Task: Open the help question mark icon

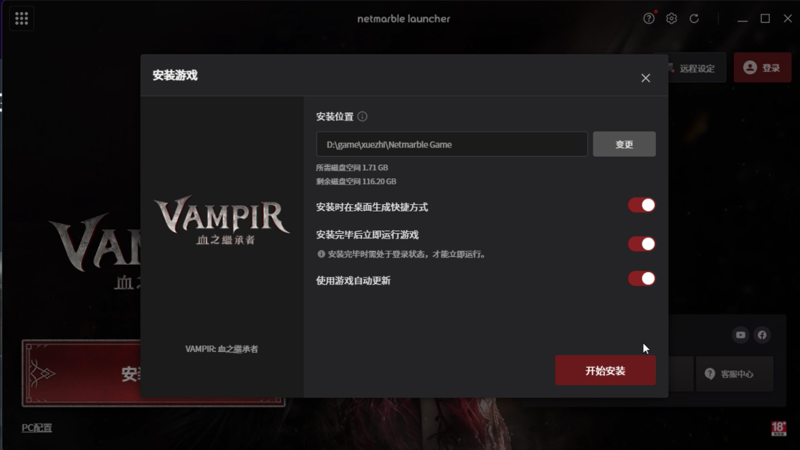Action: coord(648,19)
